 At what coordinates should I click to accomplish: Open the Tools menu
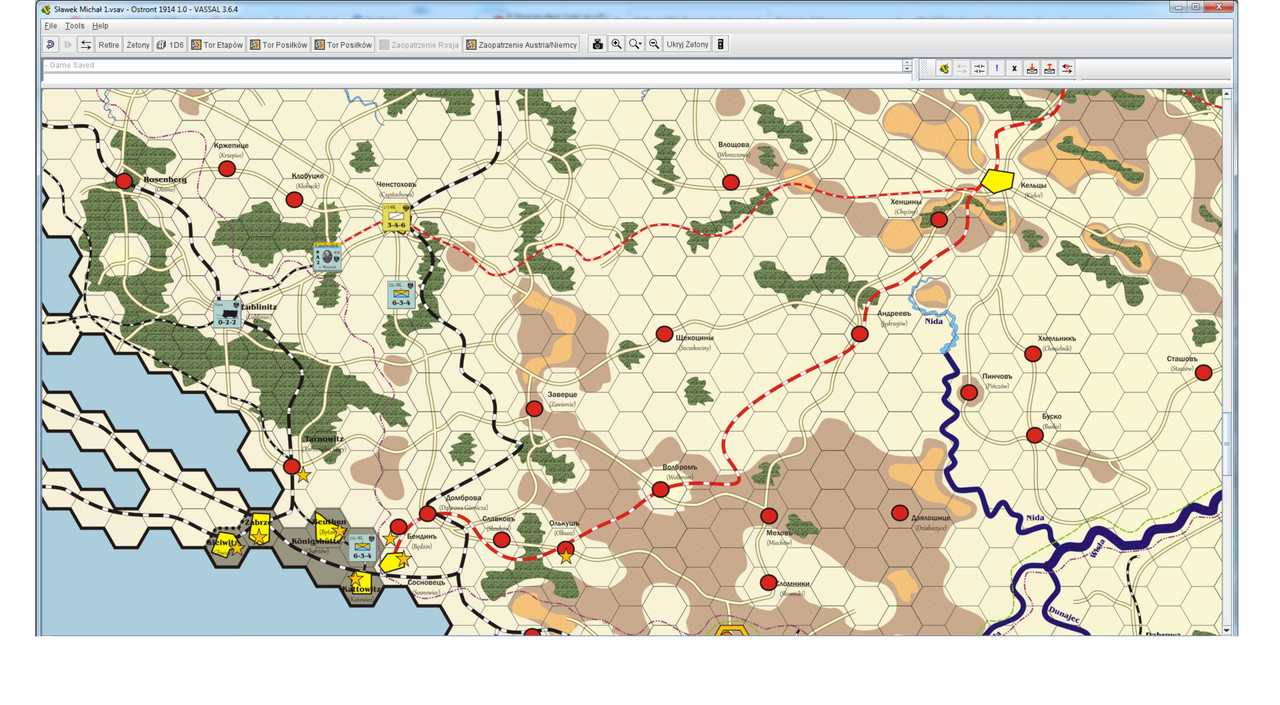(75, 25)
